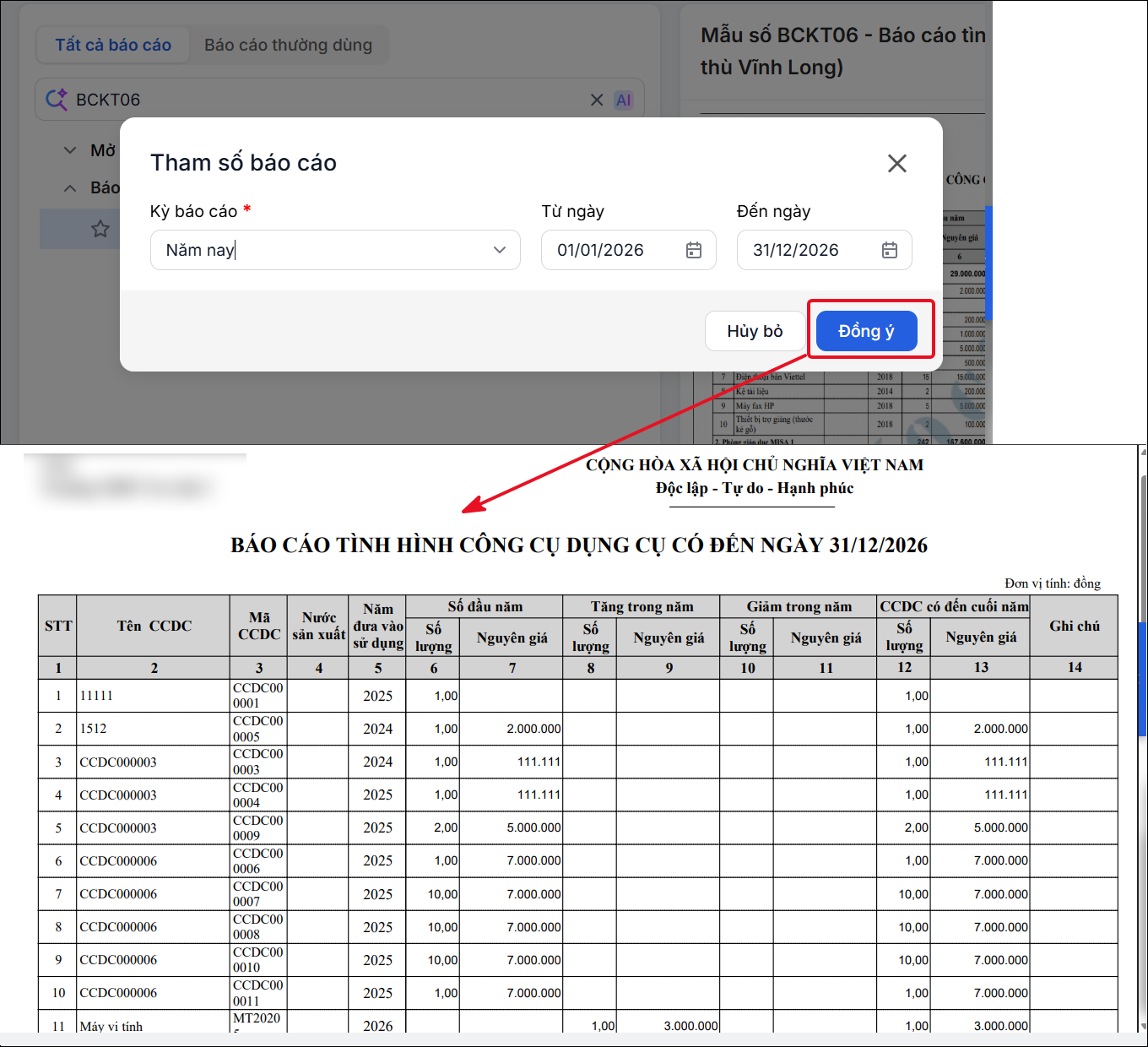The image size is (1148, 1047).
Task: Click the report title BÁO CÁO TÌNH HÌNH
Action: [579, 545]
